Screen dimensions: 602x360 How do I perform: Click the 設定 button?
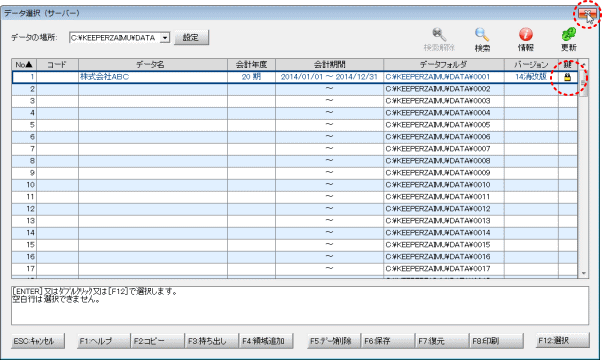pyautogui.click(x=191, y=38)
